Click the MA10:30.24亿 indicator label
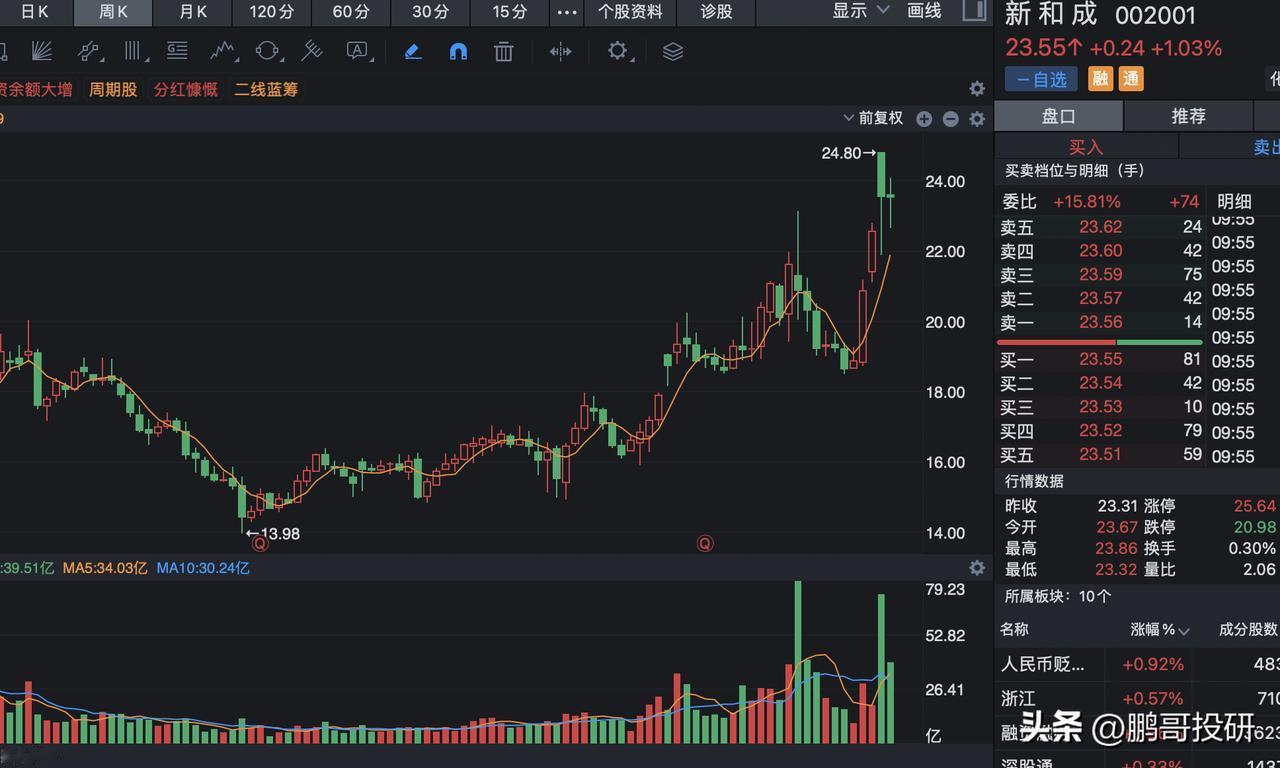1280x768 pixels. (203, 568)
